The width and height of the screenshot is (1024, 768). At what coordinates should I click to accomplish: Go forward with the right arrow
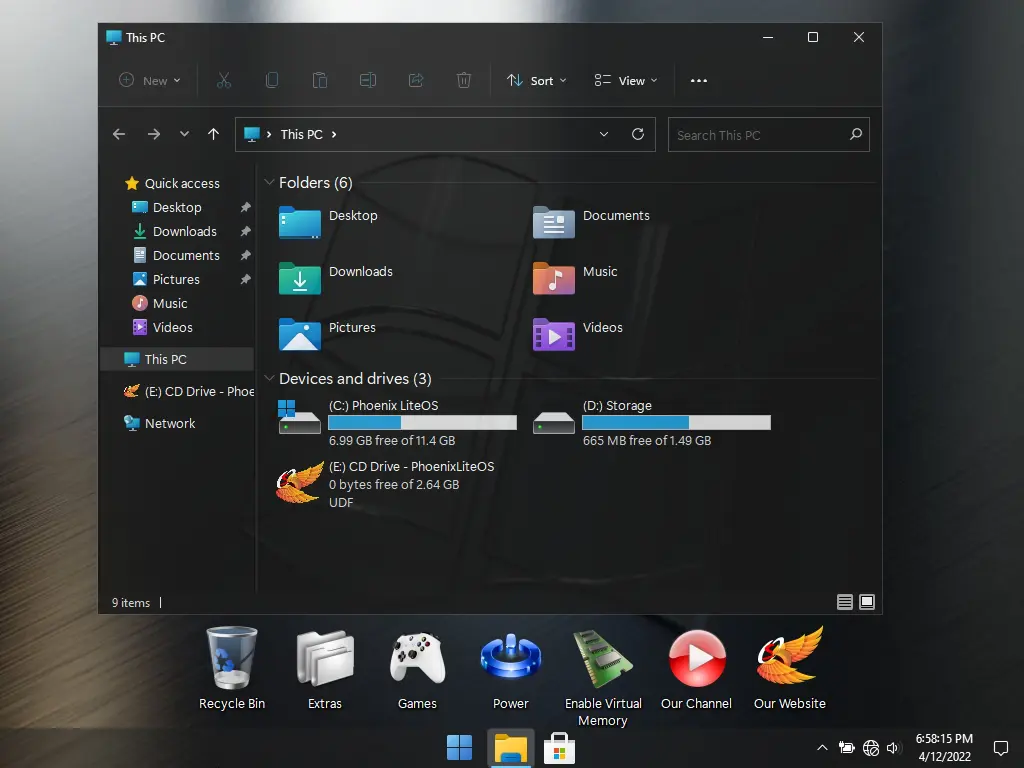153,135
